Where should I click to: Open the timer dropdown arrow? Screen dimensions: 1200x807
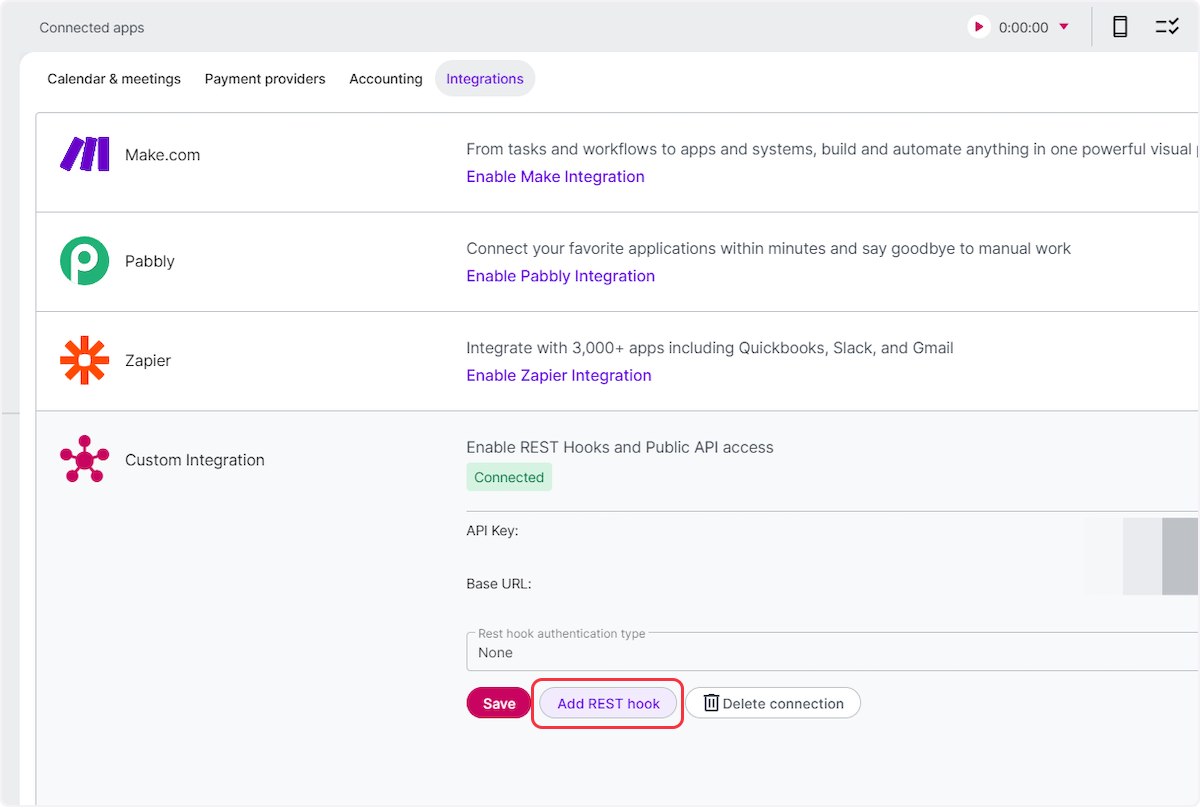pyautogui.click(x=1064, y=27)
